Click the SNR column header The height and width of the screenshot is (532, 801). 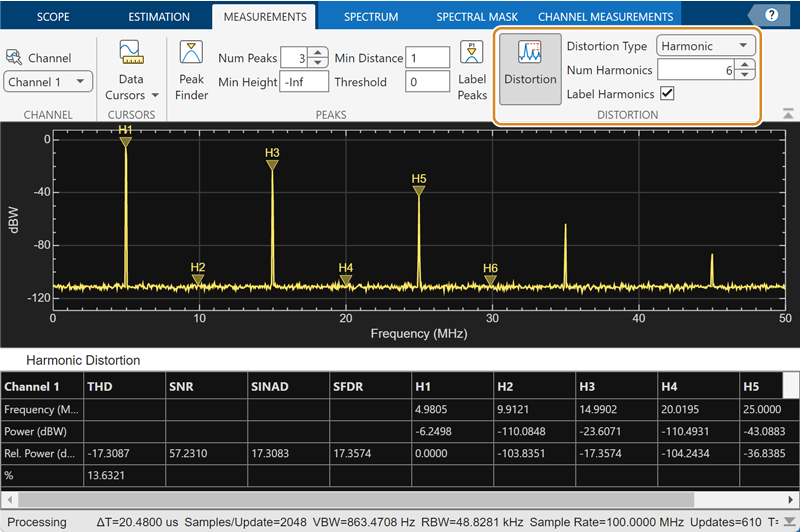click(206, 386)
